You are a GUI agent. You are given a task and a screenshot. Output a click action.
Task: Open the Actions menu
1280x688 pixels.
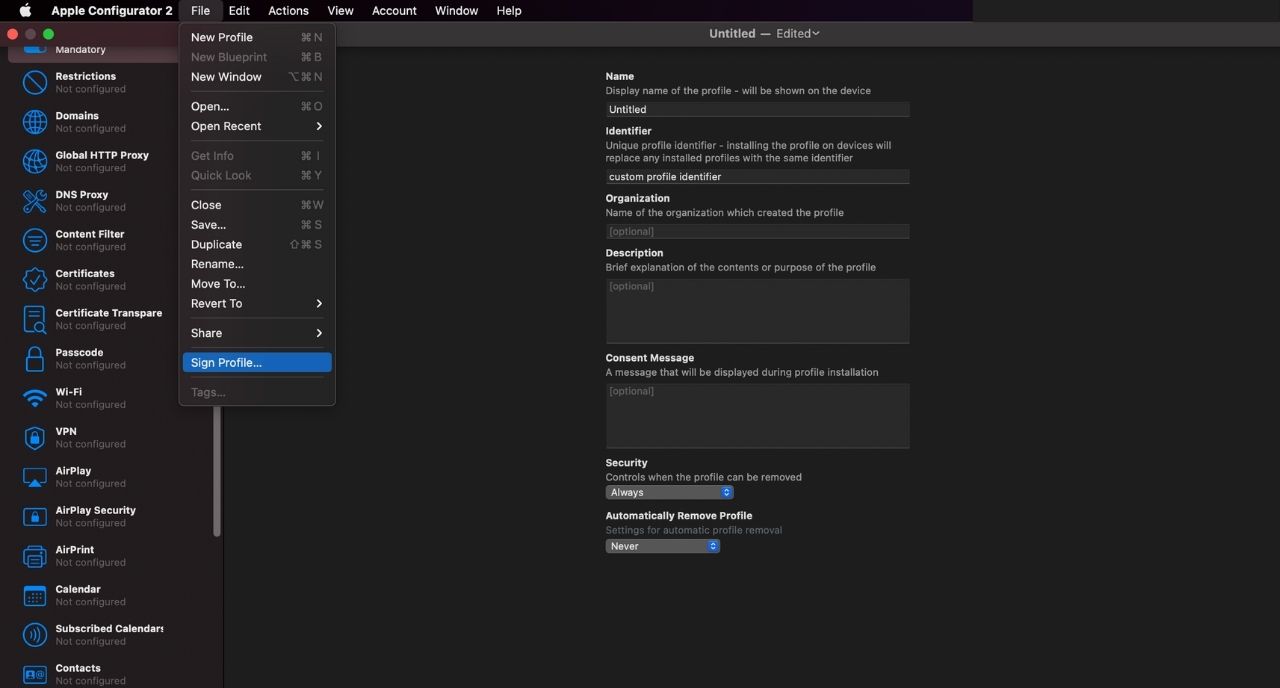click(x=288, y=11)
